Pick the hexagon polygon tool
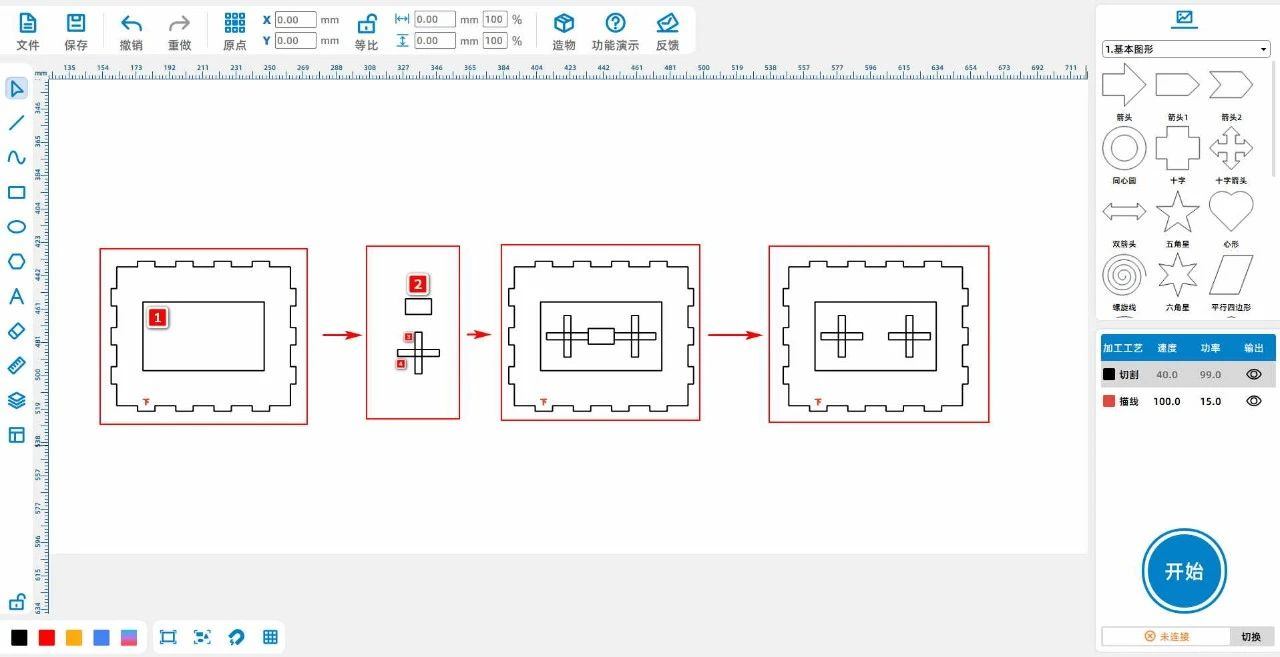 (x=16, y=261)
